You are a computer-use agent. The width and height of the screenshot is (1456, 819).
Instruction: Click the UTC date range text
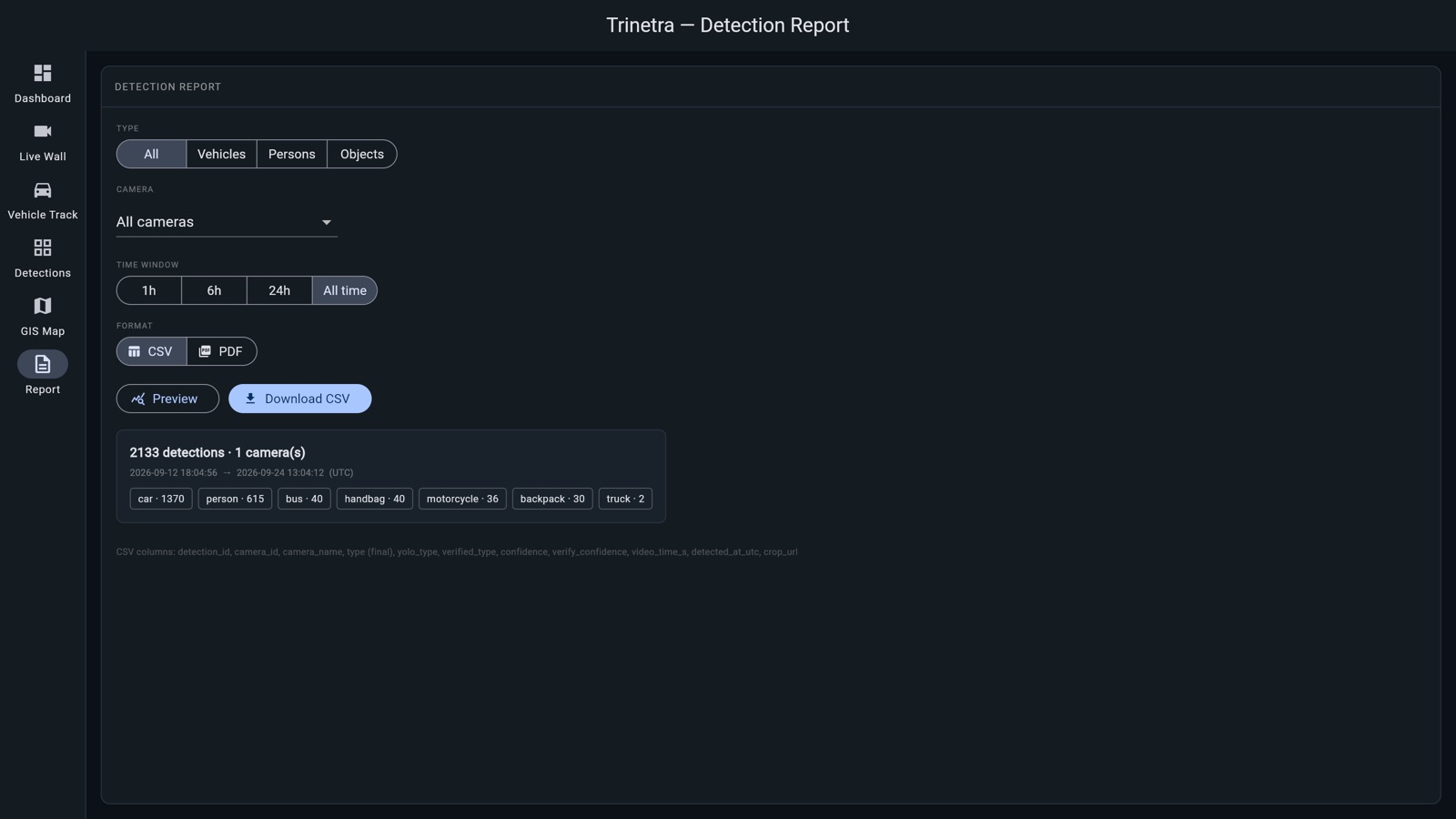241,473
